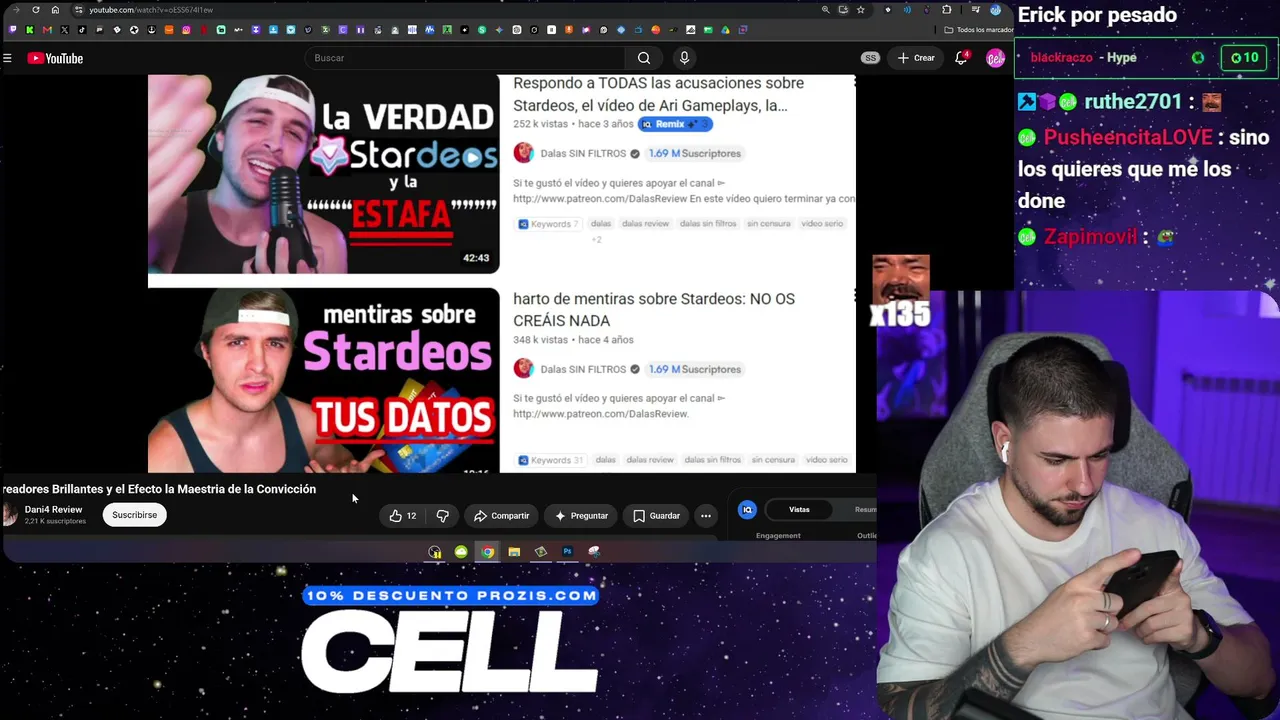The image size is (1280, 720).
Task: Like the video with thumbs up
Action: click(x=403, y=516)
